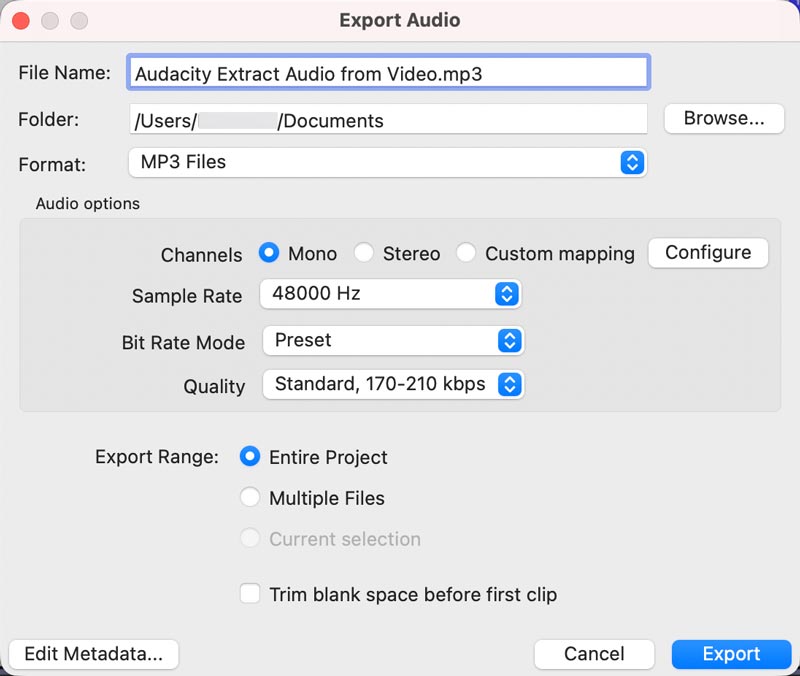The width and height of the screenshot is (800, 676).
Task: Open the Quality dropdown
Action: pos(393,385)
